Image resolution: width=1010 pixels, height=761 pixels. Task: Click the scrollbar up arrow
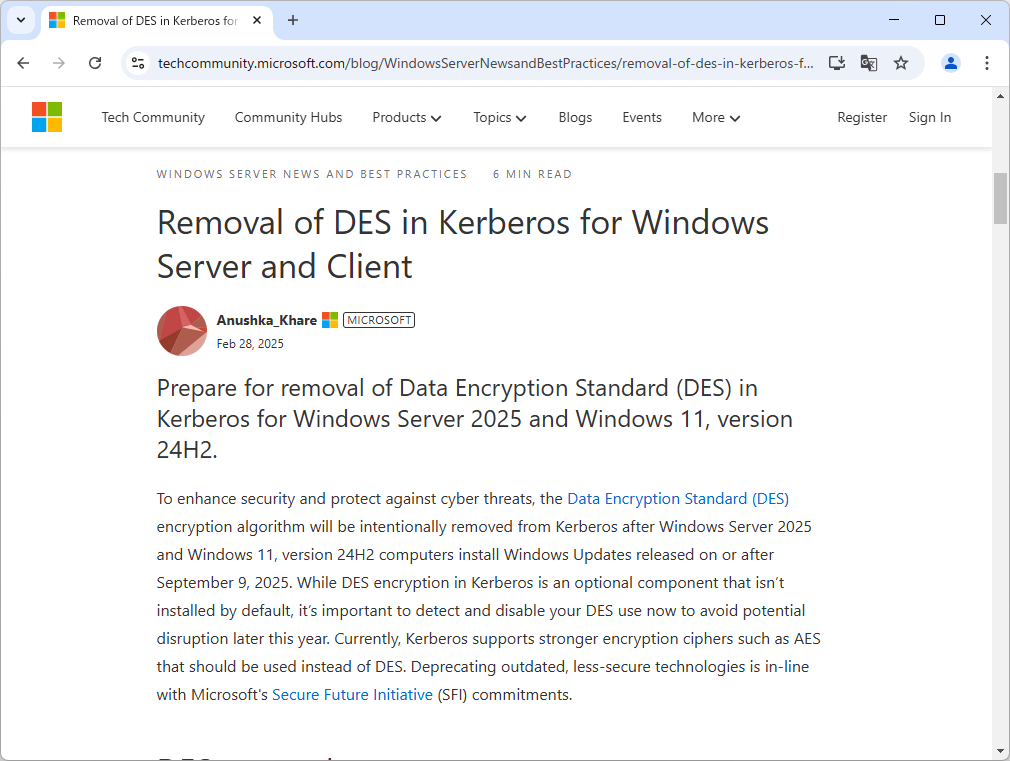(x=1000, y=96)
